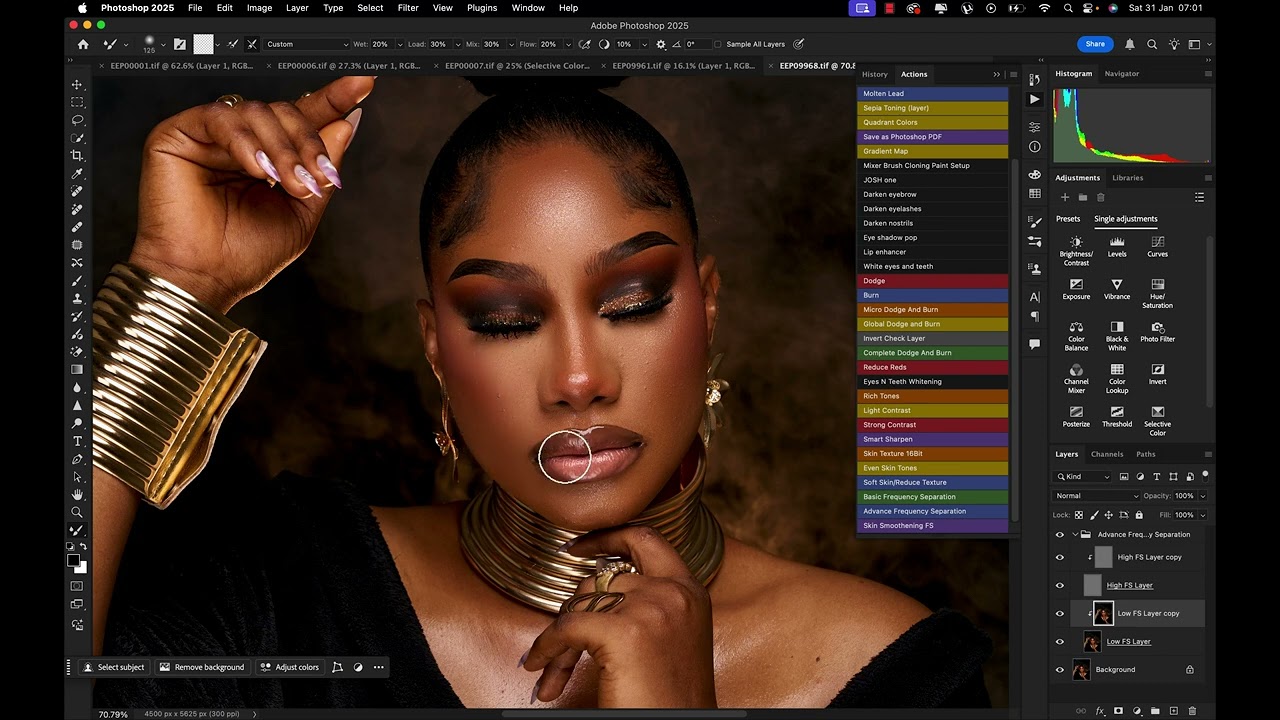Viewport: 1280px width, 720px height.
Task: Switch to the Channels tab
Action: coord(1107,454)
